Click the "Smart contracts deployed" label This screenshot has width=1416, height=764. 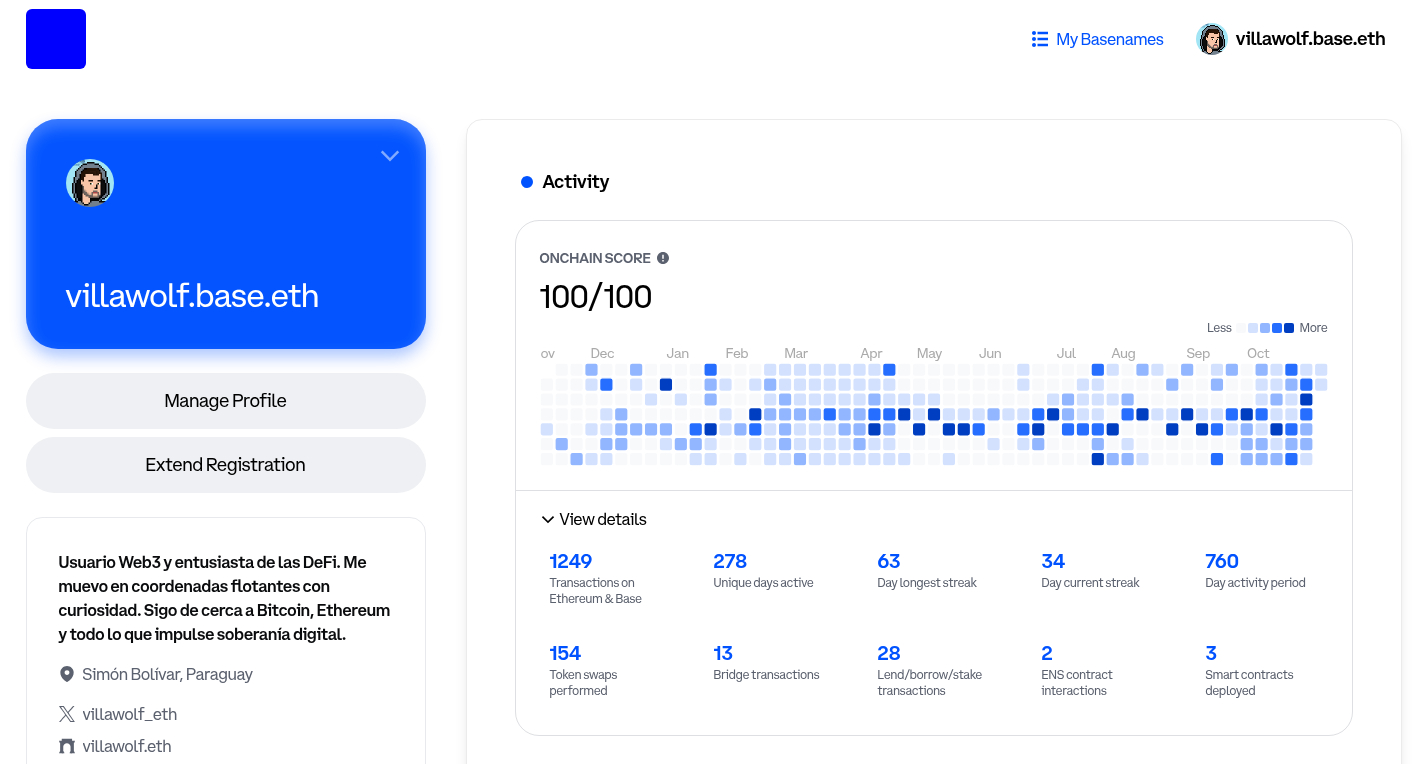click(1250, 683)
